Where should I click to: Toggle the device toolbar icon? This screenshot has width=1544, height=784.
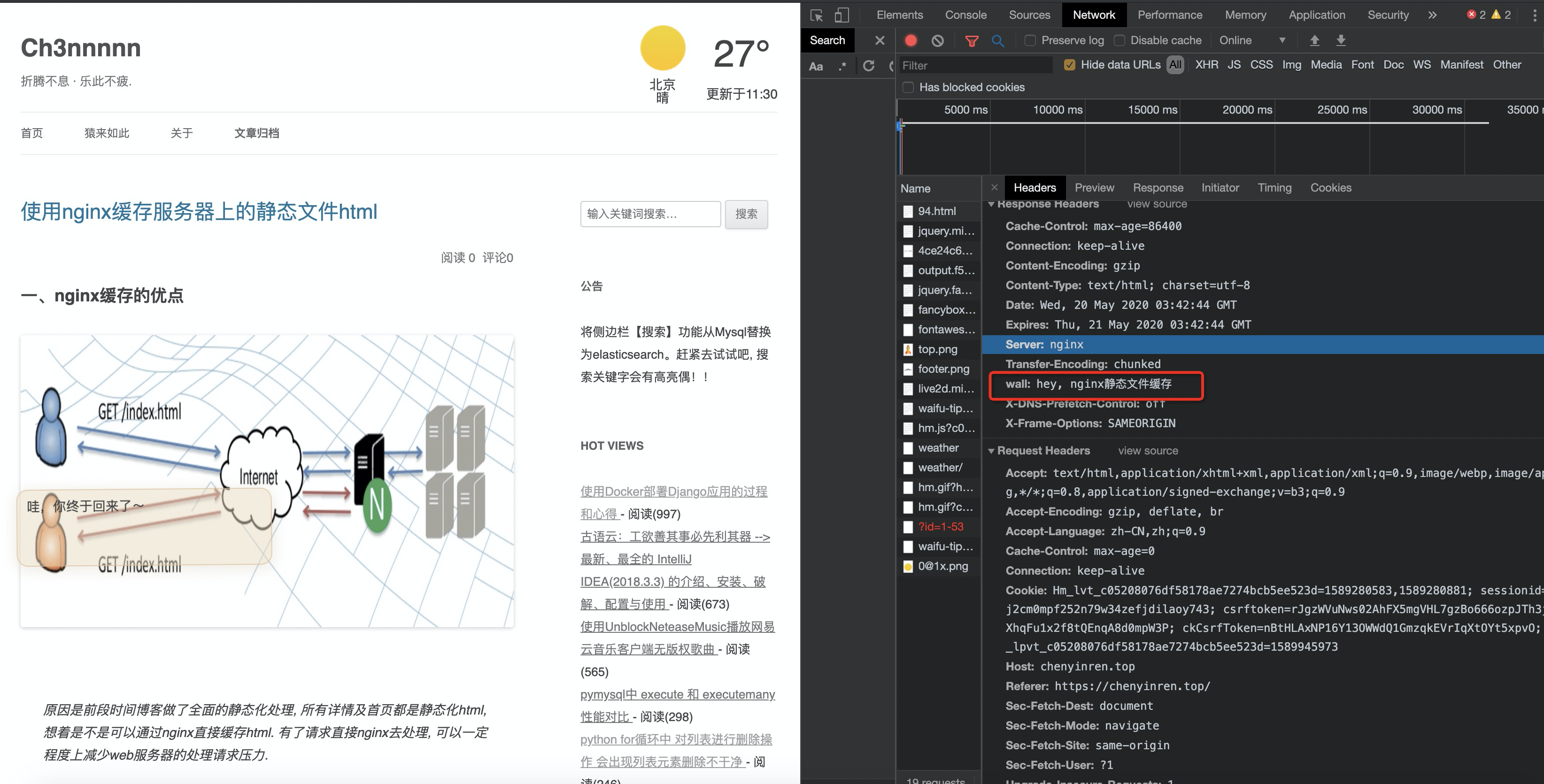[842, 15]
